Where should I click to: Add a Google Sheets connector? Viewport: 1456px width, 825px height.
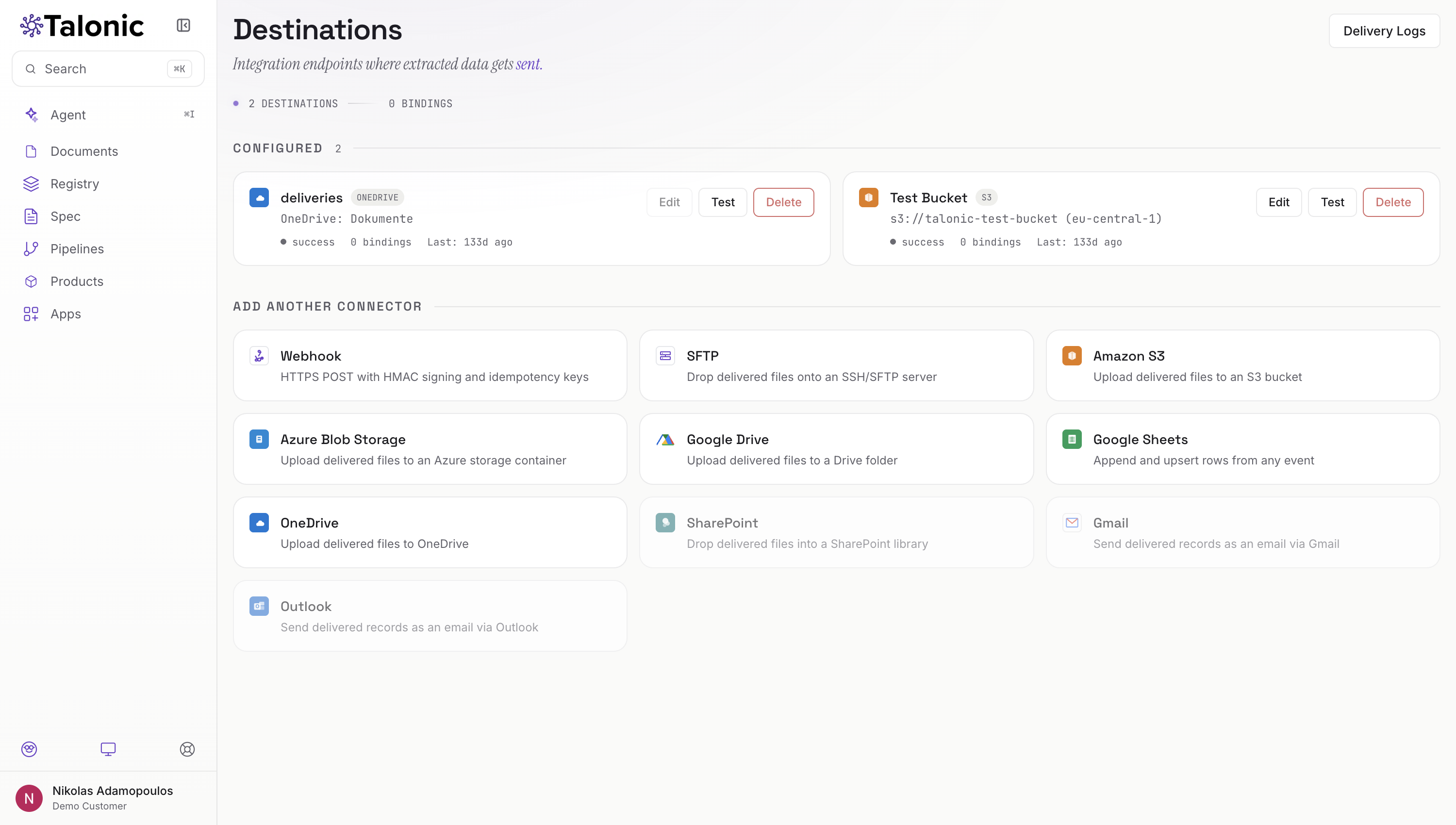click(x=1242, y=449)
